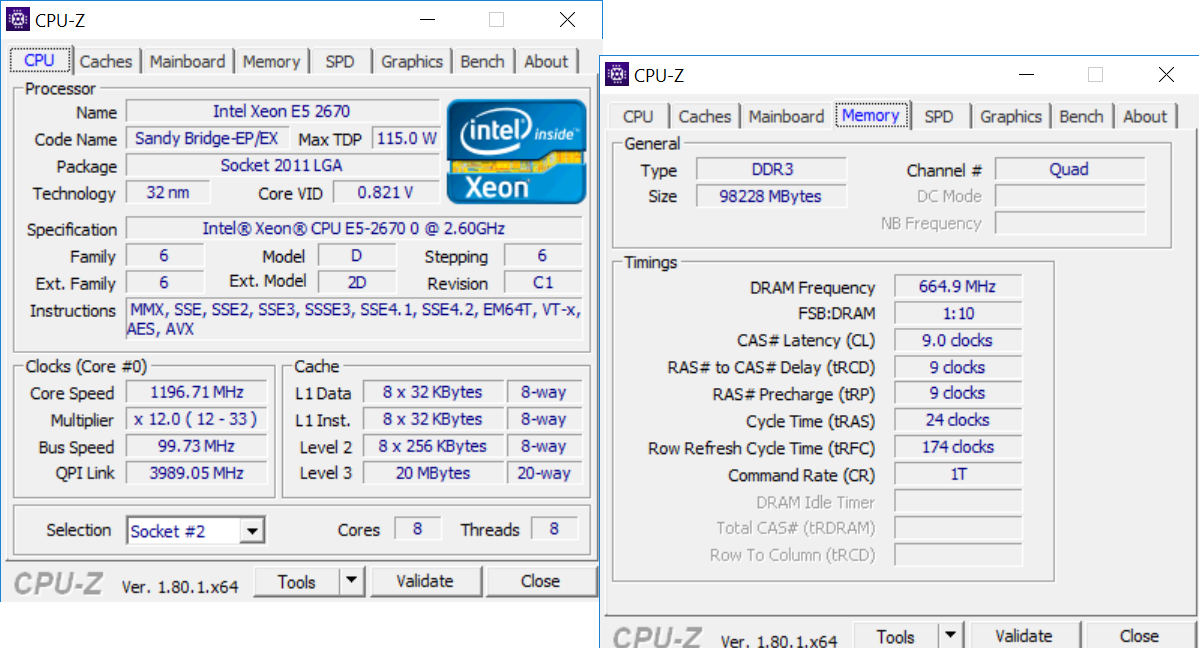Open the About tab in right window
Screen dimensions: 1199x648
coord(1145,116)
